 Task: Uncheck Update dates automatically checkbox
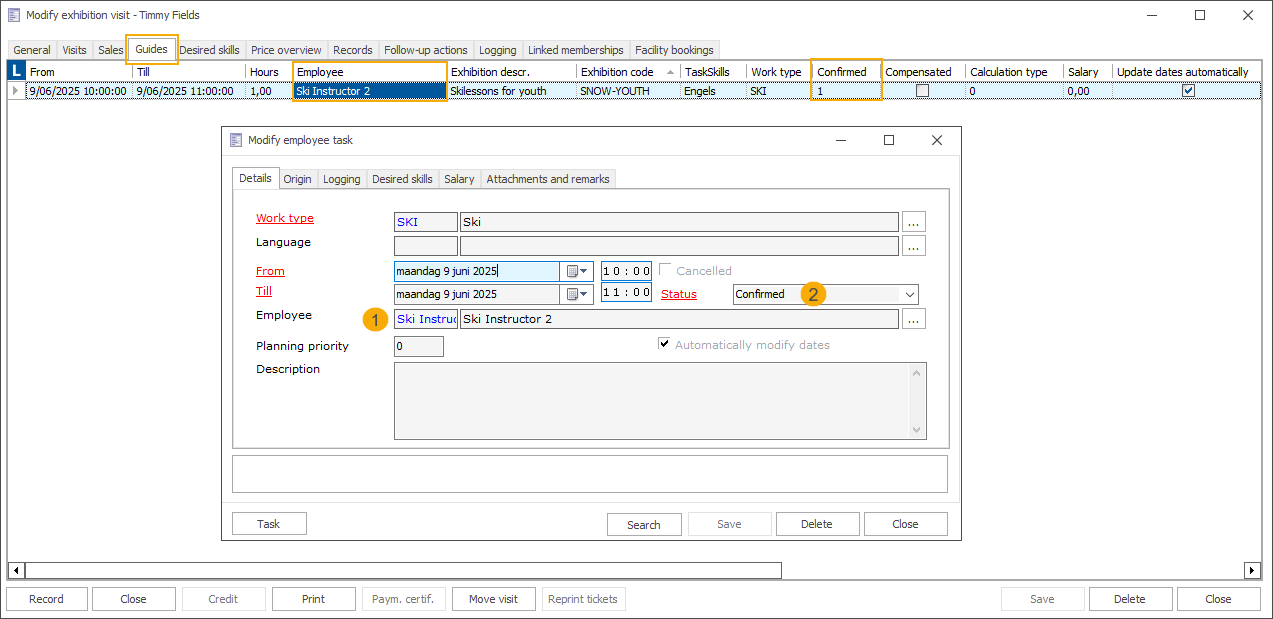coord(1188,91)
